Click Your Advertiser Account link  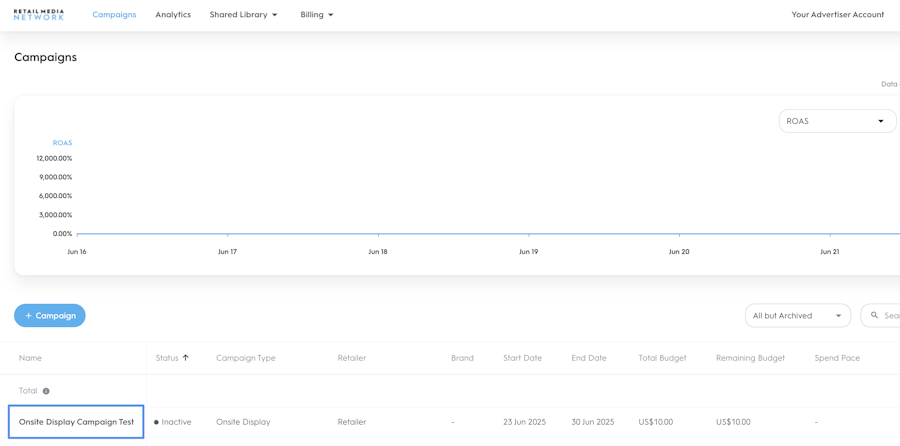(x=837, y=15)
